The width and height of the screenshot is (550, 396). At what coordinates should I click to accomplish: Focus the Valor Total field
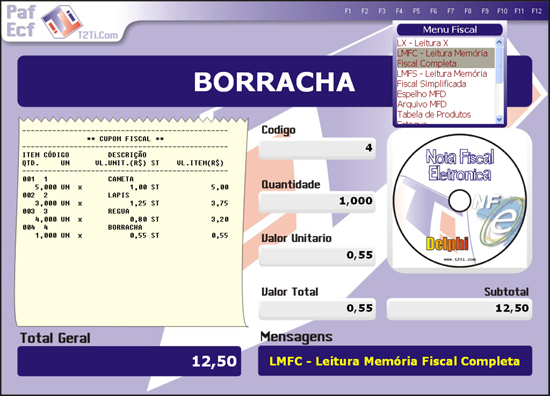click(317, 308)
